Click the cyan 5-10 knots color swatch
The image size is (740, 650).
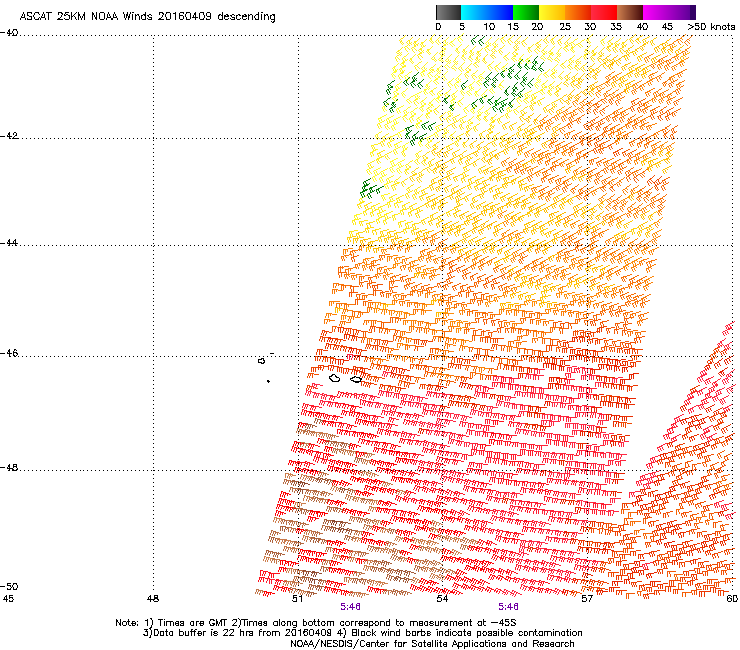tap(474, 12)
